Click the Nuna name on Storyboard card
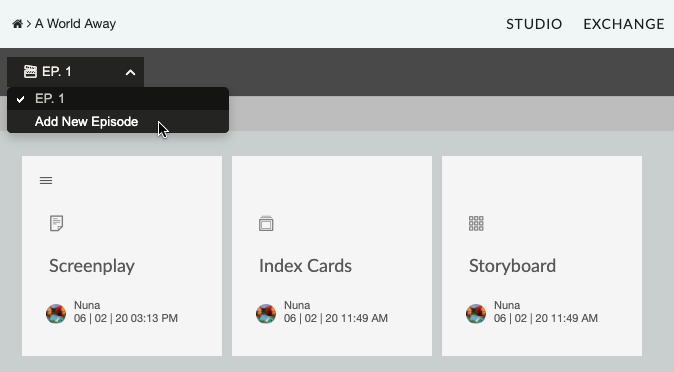The width and height of the screenshot is (674, 372). (507, 305)
